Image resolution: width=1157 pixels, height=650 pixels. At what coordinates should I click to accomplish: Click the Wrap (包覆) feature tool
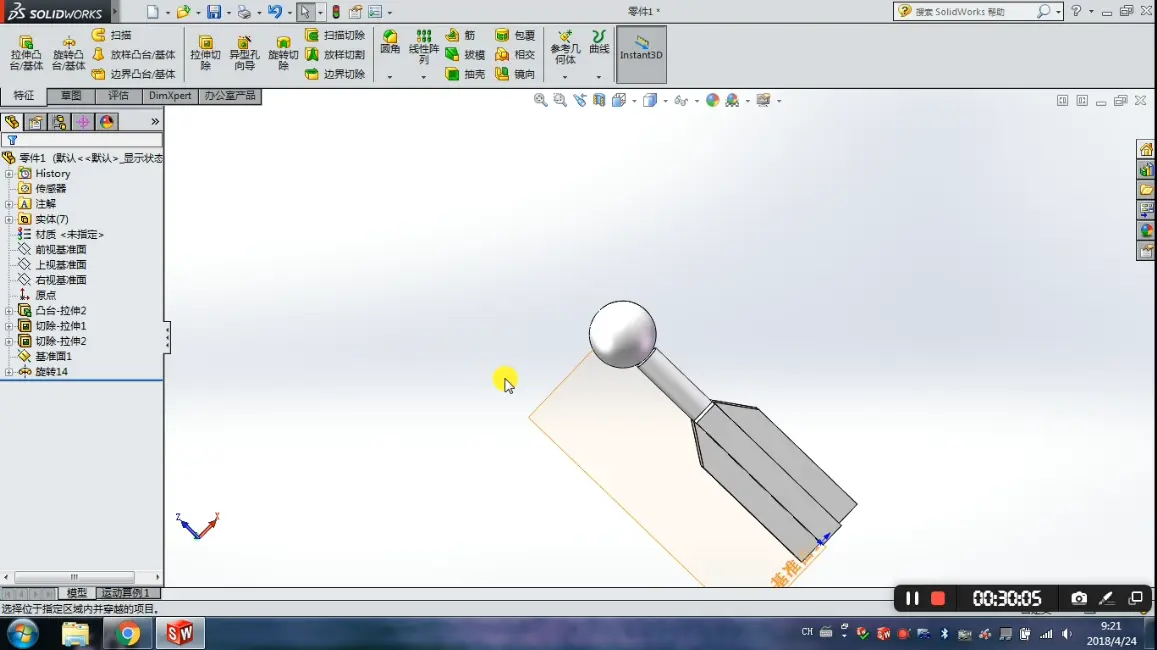[515, 35]
